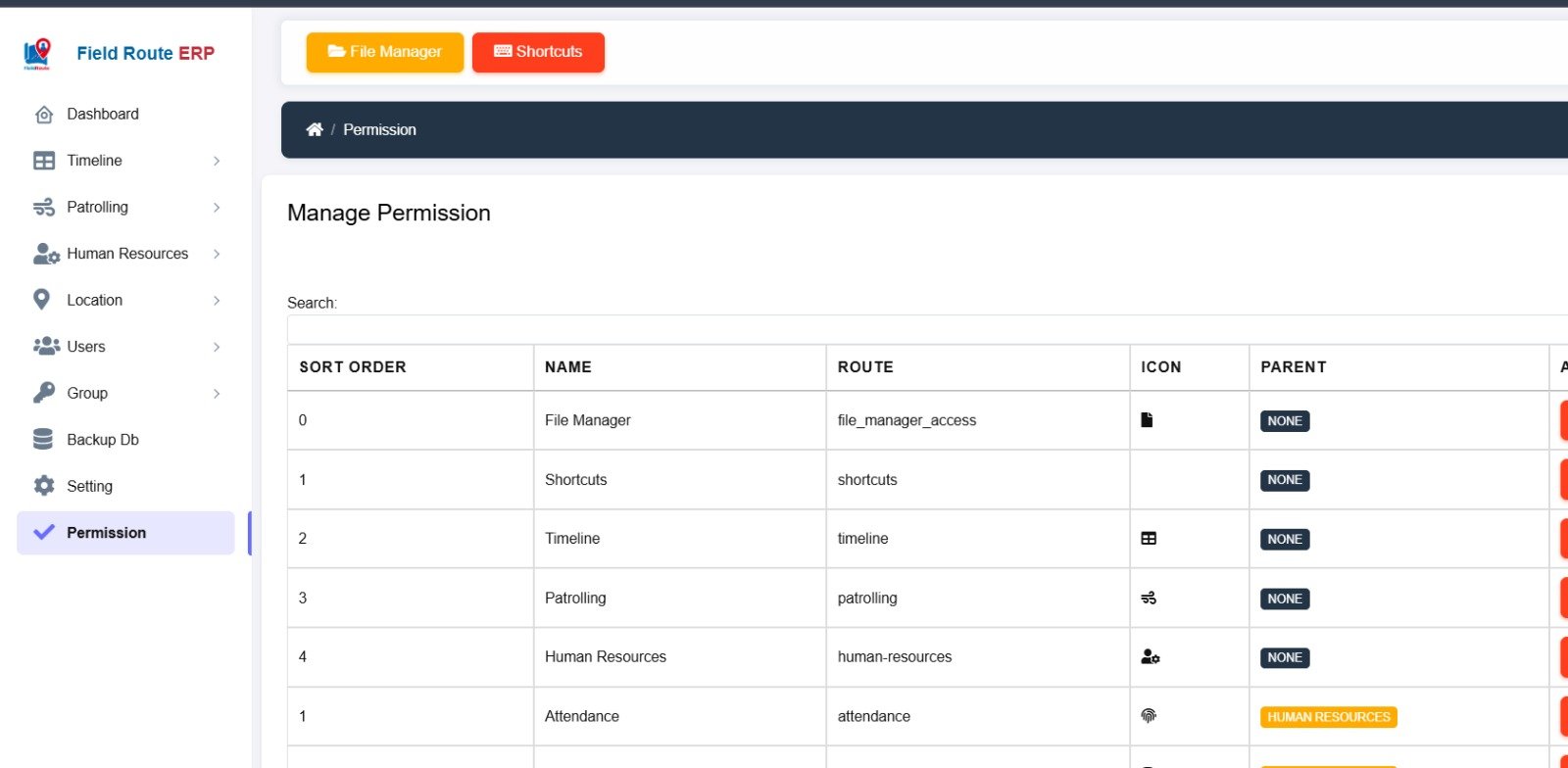This screenshot has height=768, width=1568.
Task: Expand the Users sidebar submenu chevron
Action: point(217,347)
